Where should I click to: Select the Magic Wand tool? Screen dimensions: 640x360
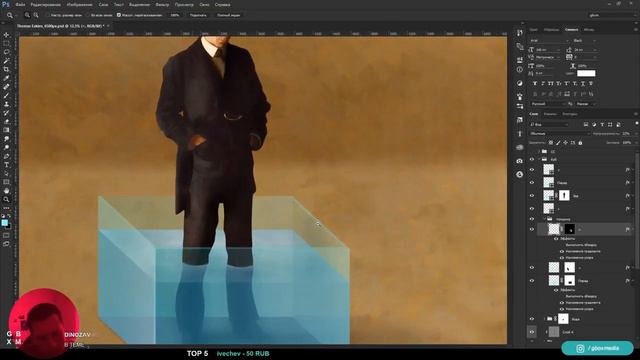pos(6,61)
